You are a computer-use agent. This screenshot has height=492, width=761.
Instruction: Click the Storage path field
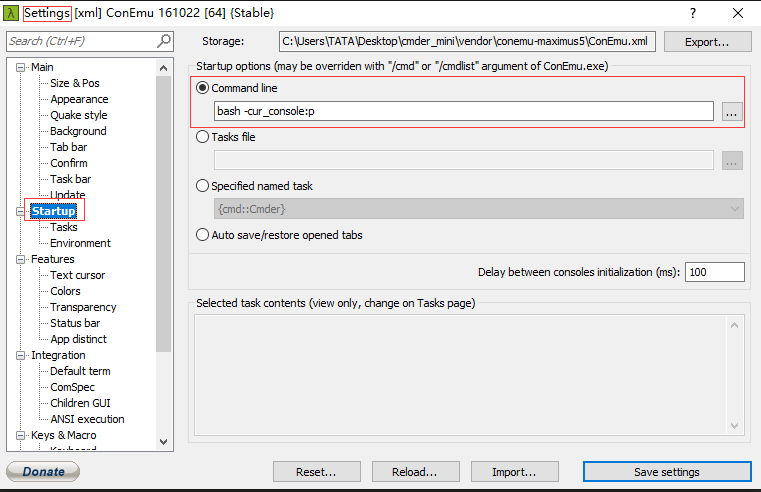coord(467,41)
